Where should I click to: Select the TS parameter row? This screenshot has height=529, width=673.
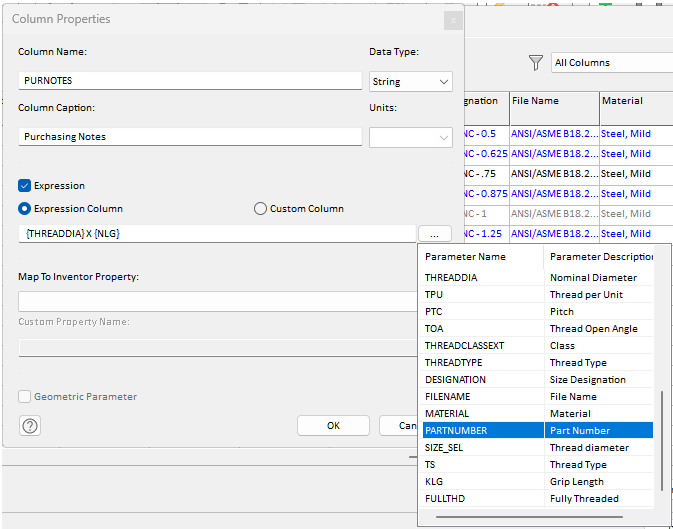[538, 465]
